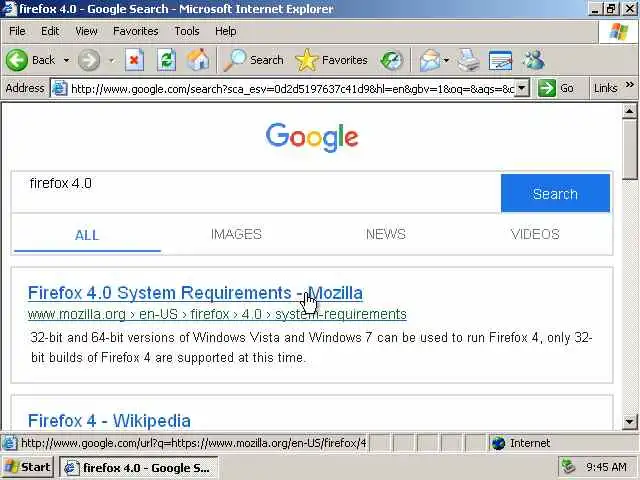Click the Forward arrow button
Screen dimensions: 640x480
click(89, 60)
